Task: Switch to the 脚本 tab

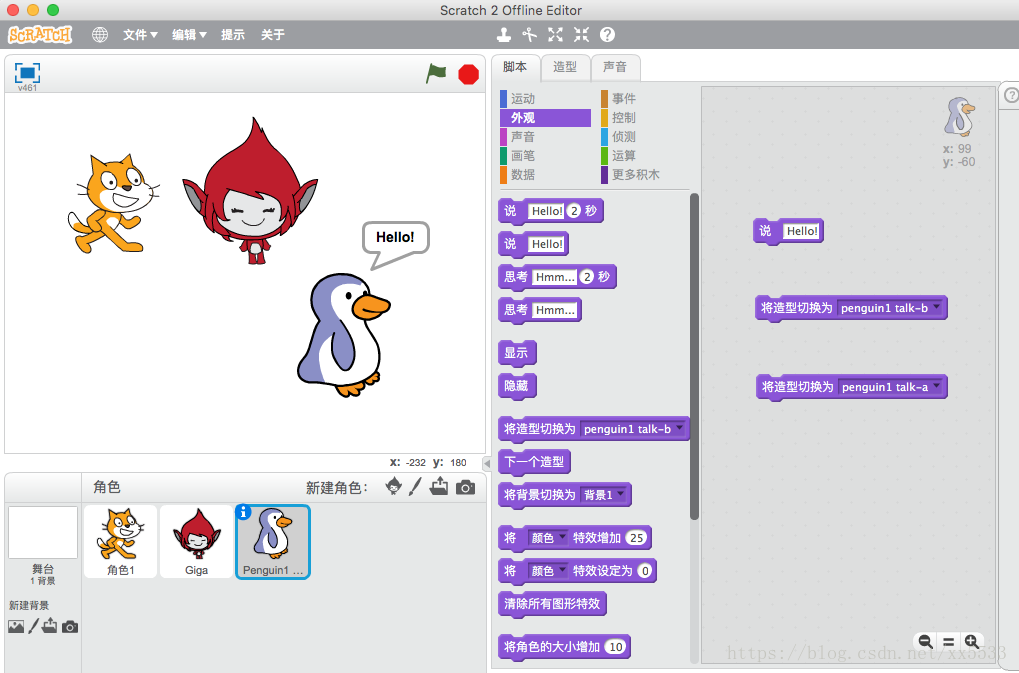Action: tap(515, 67)
